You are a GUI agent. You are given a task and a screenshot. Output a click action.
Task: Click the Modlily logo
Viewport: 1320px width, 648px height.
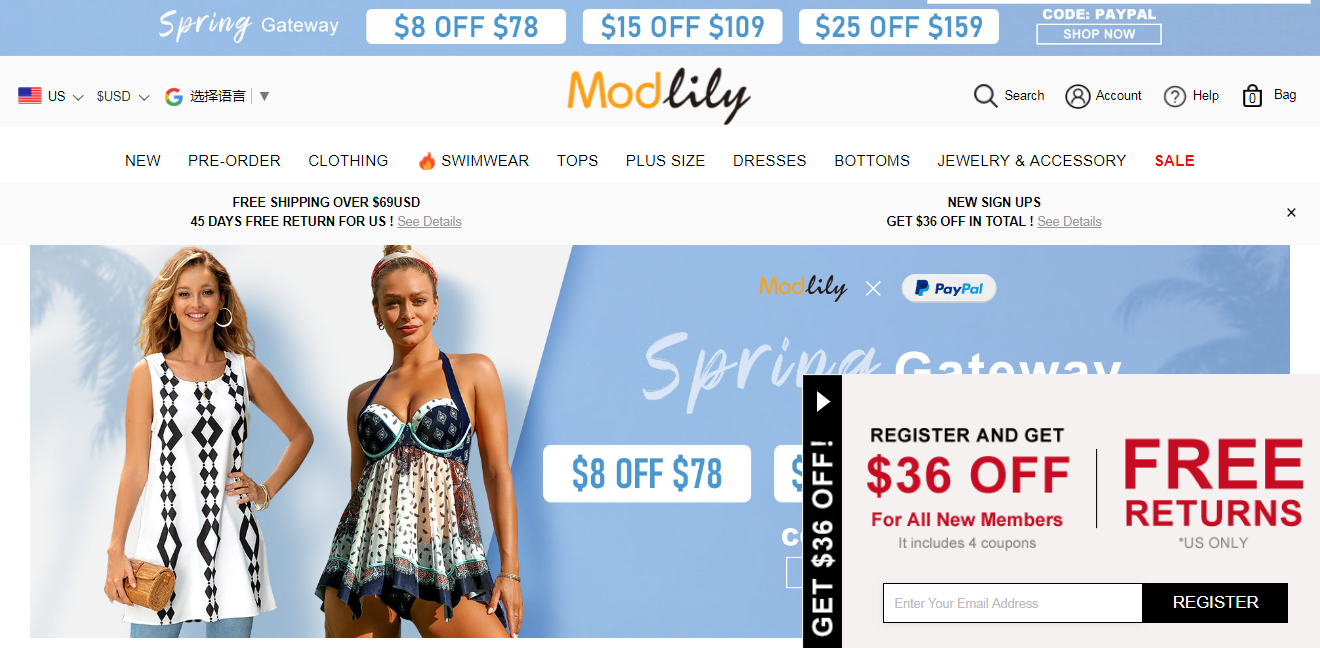tap(659, 95)
